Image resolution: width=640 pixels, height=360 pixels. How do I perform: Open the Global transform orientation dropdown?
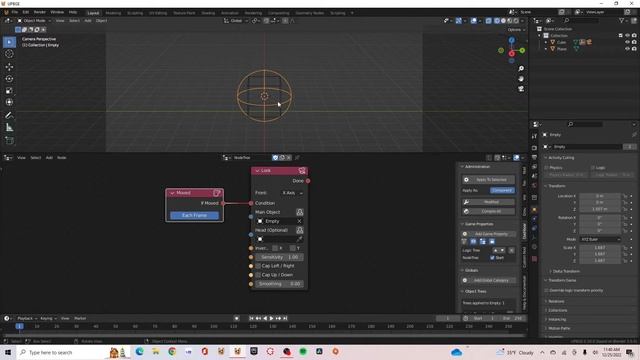point(236,20)
